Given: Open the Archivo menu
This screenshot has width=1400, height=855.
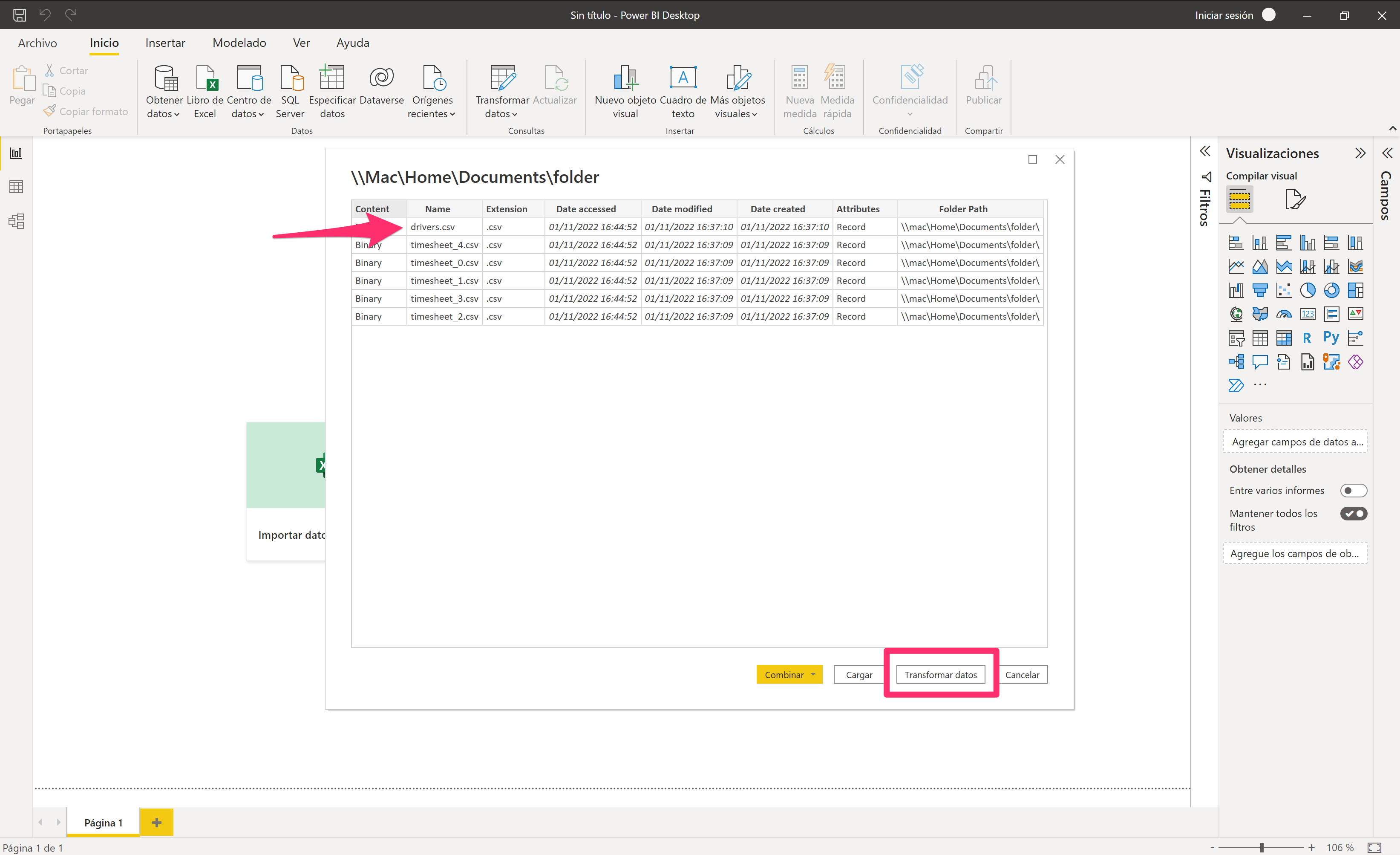Looking at the screenshot, I should [37, 43].
